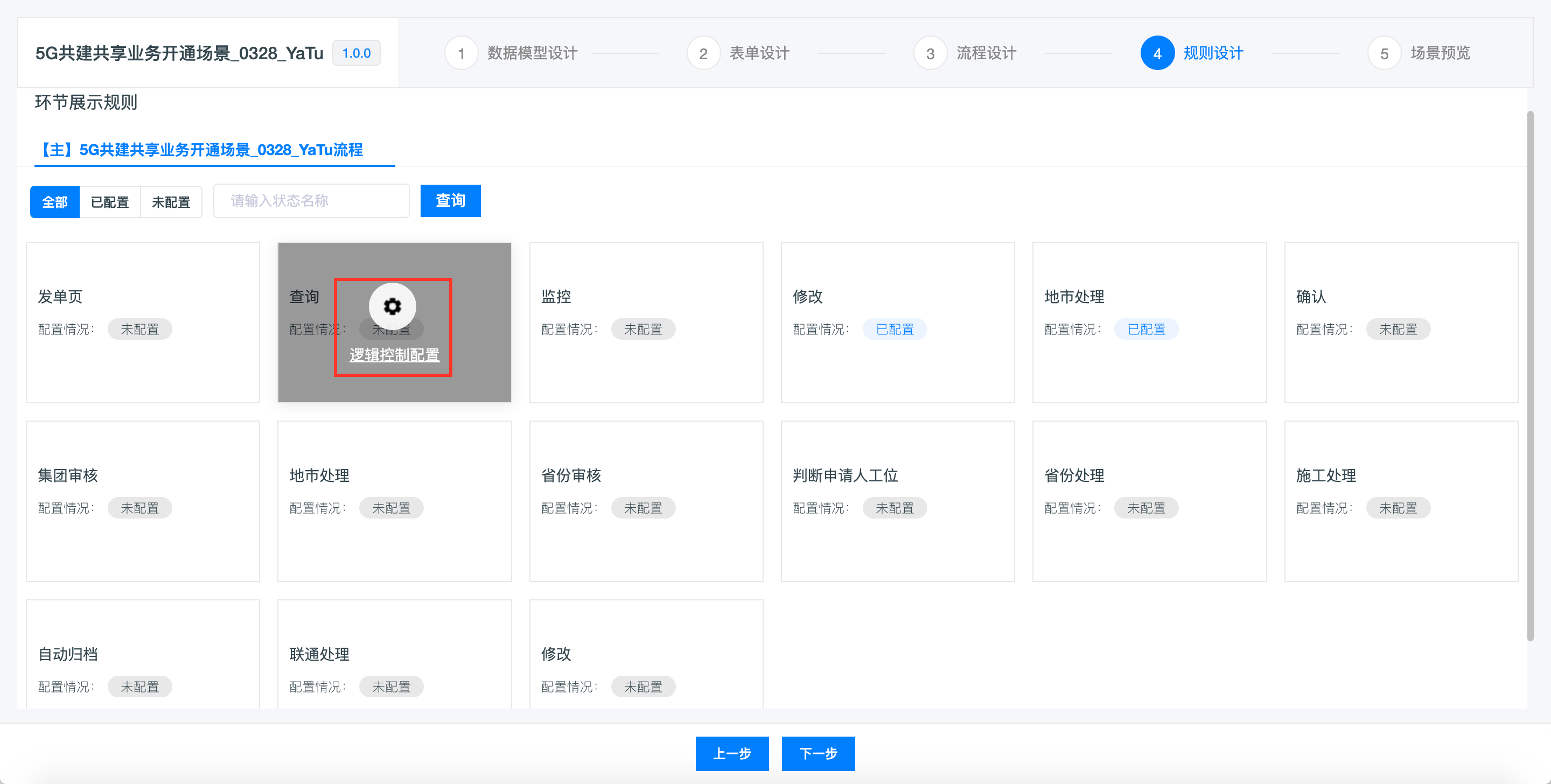Open the 集团审核 stage card
The image size is (1551, 784).
click(x=143, y=501)
